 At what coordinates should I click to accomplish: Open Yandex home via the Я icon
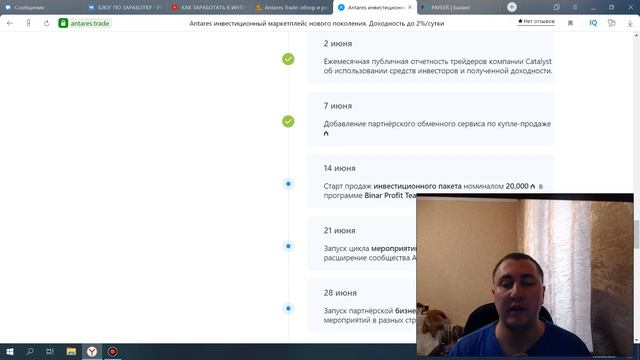(28, 23)
